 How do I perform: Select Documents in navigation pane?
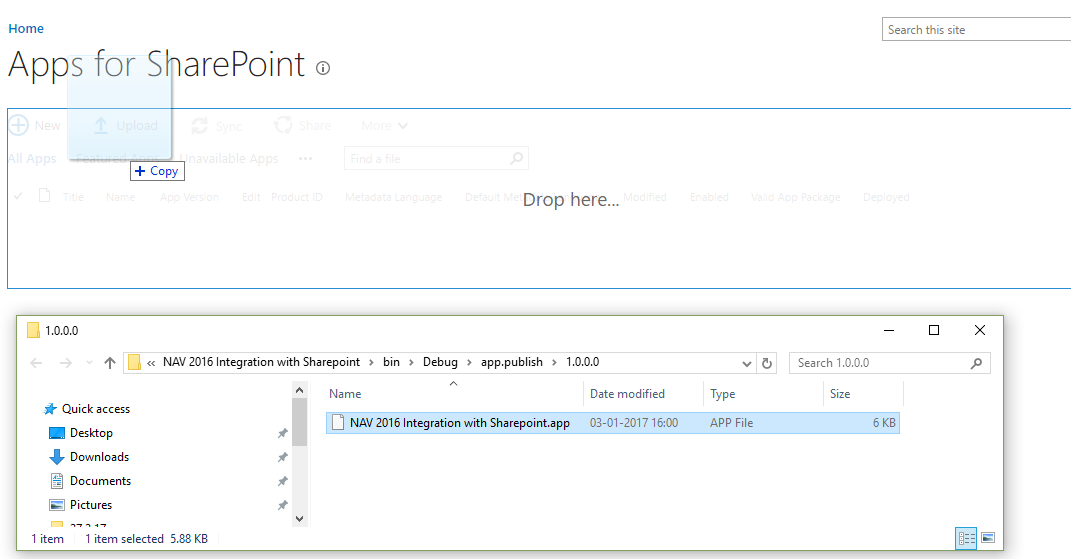click(x=100, y=480)
